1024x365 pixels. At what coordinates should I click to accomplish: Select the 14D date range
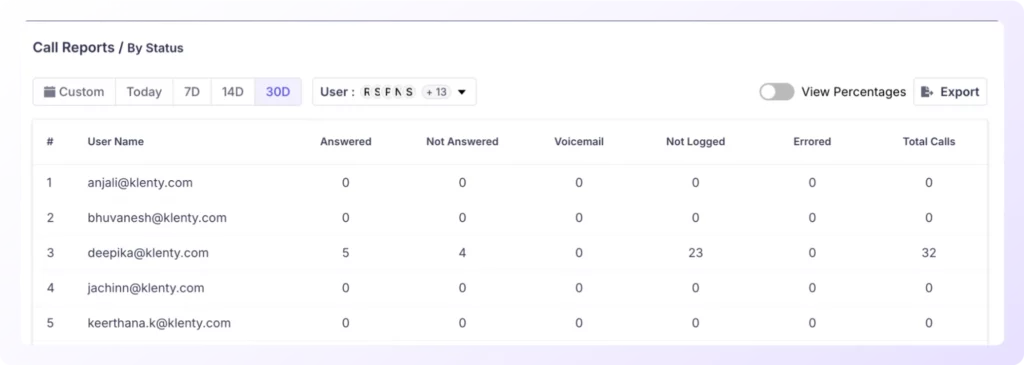[x=232, y=92]
